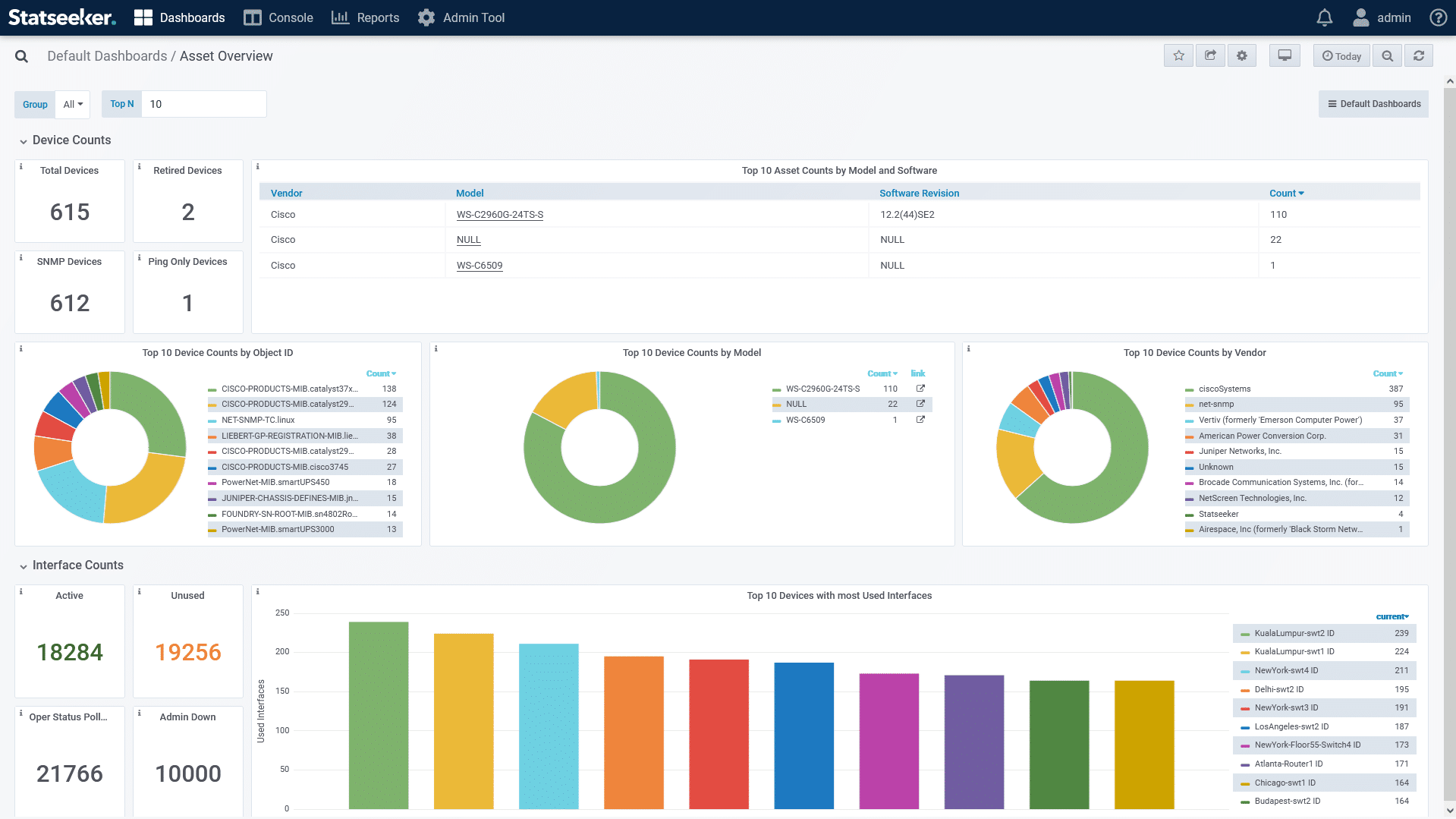
Task: Open WS-C2960G-24TS-S model link in table
Action: (500, 215)
